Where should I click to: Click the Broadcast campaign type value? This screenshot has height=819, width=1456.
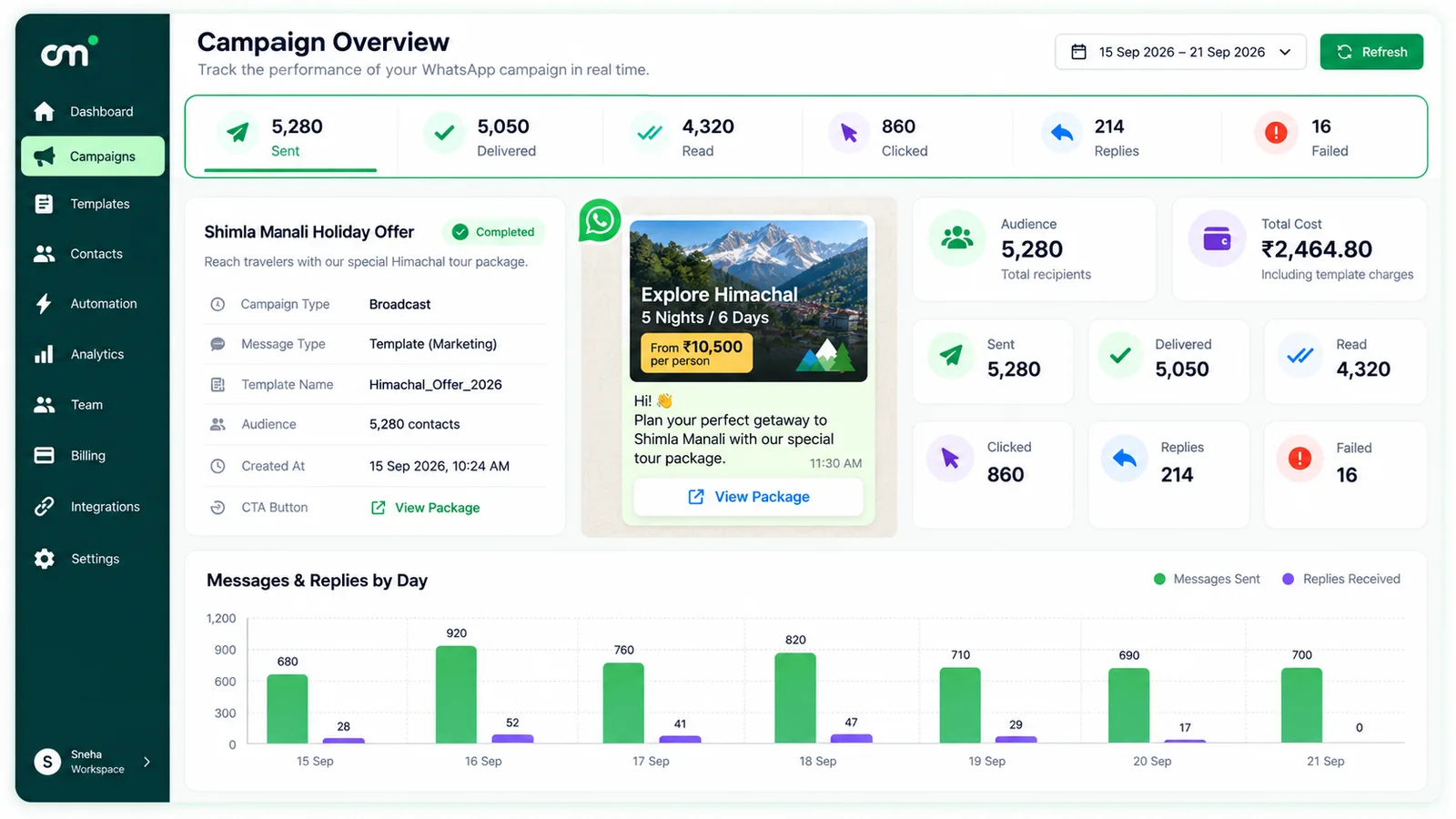[x=400, y=304]
